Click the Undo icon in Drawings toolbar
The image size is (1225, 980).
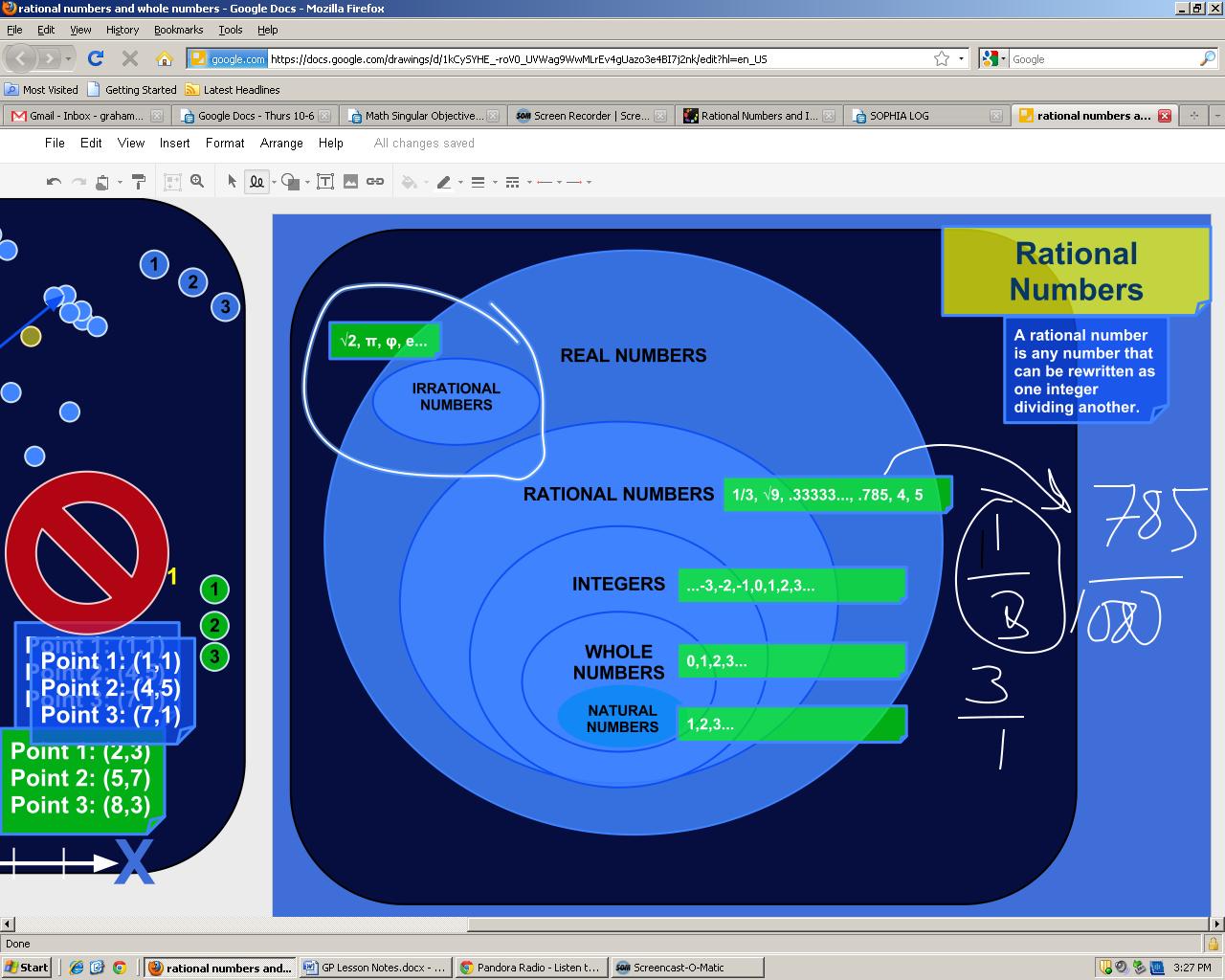[x=55, y=182]
